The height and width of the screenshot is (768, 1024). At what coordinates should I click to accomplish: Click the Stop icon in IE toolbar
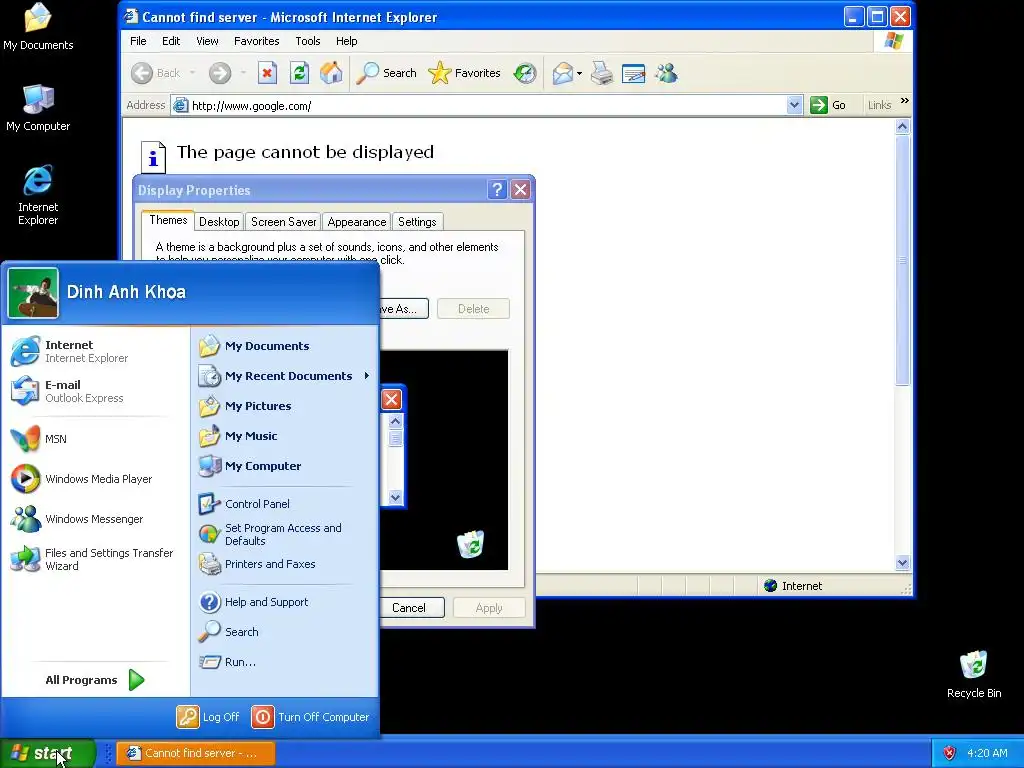(x=266, y=73)
